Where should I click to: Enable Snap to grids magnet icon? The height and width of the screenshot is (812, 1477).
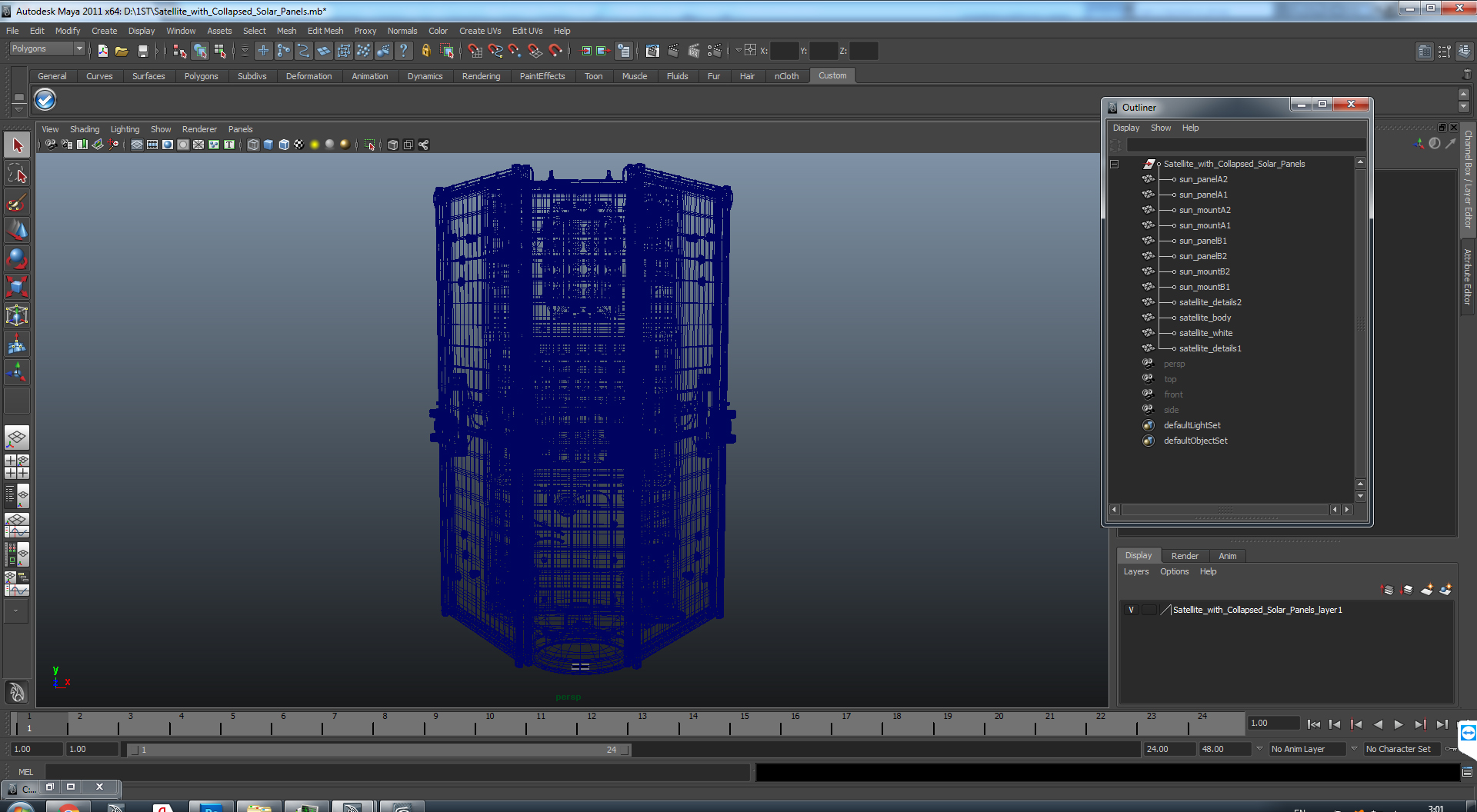pyautogui.click(x=475, y=51)
